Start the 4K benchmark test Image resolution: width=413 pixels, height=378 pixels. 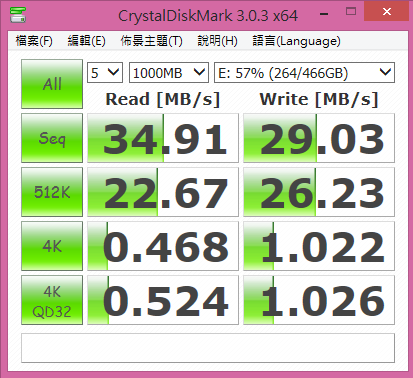pos(52,246)
